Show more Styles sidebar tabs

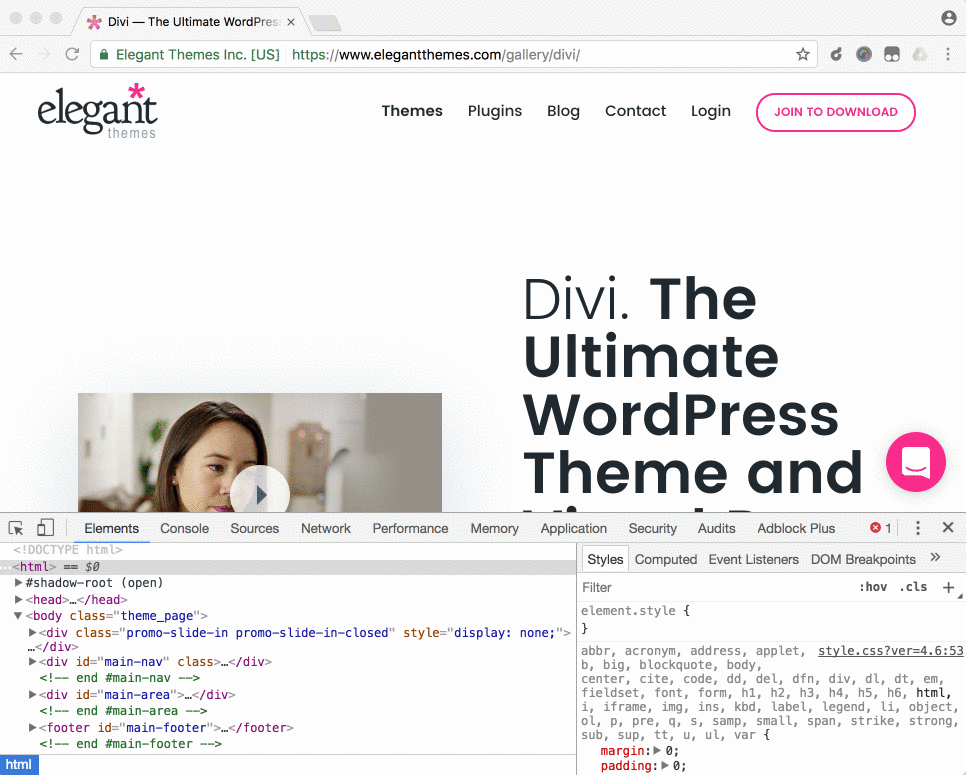click(936, 558)
